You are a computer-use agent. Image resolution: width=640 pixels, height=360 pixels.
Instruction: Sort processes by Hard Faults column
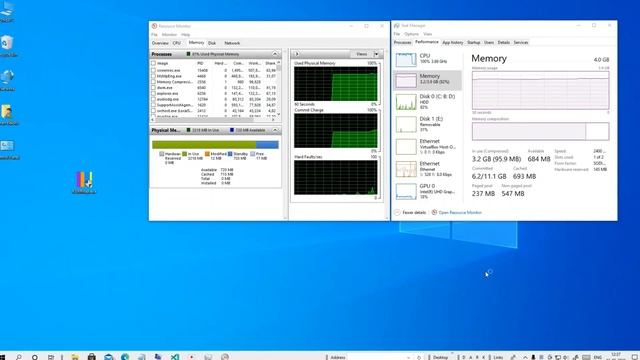pyautogui.click(x=220, y=63)
